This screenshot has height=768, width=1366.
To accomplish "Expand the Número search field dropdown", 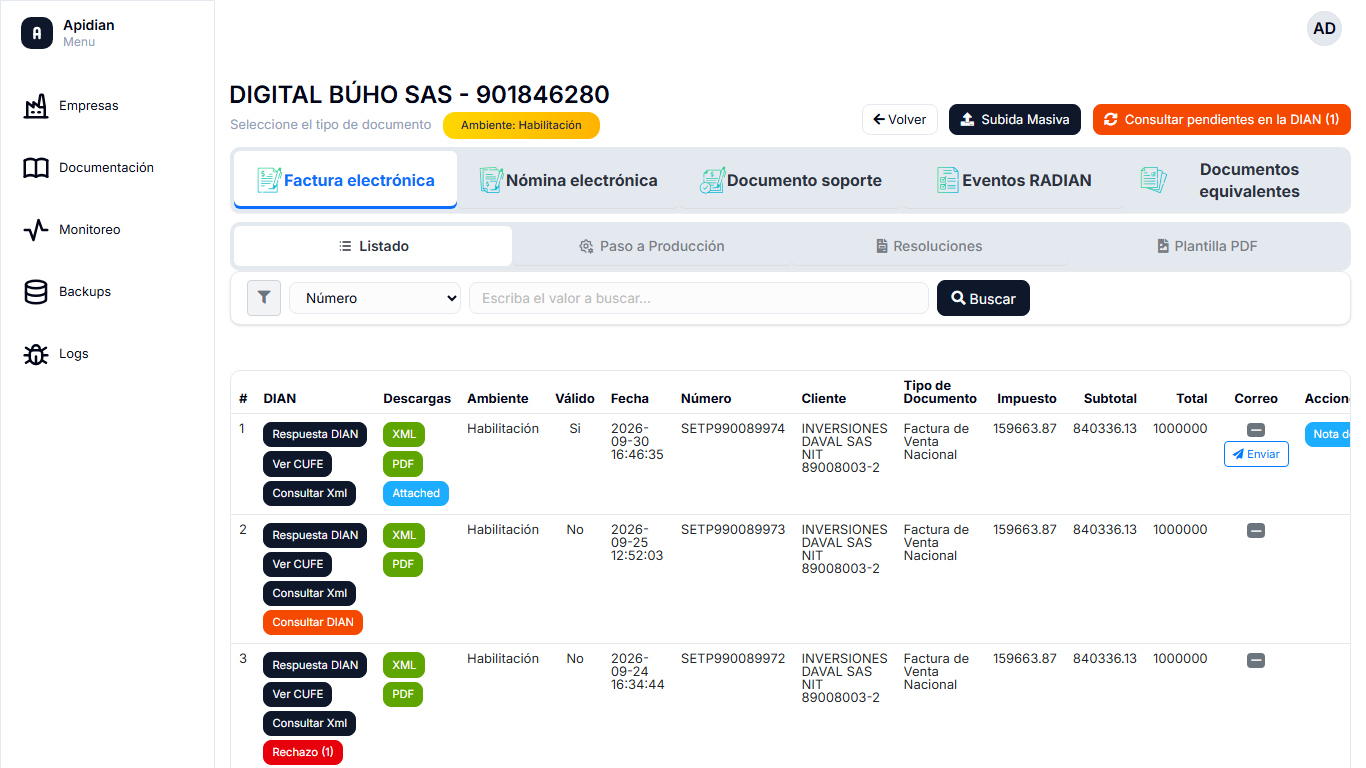I will pyautogui.click(x=375, y=298).
